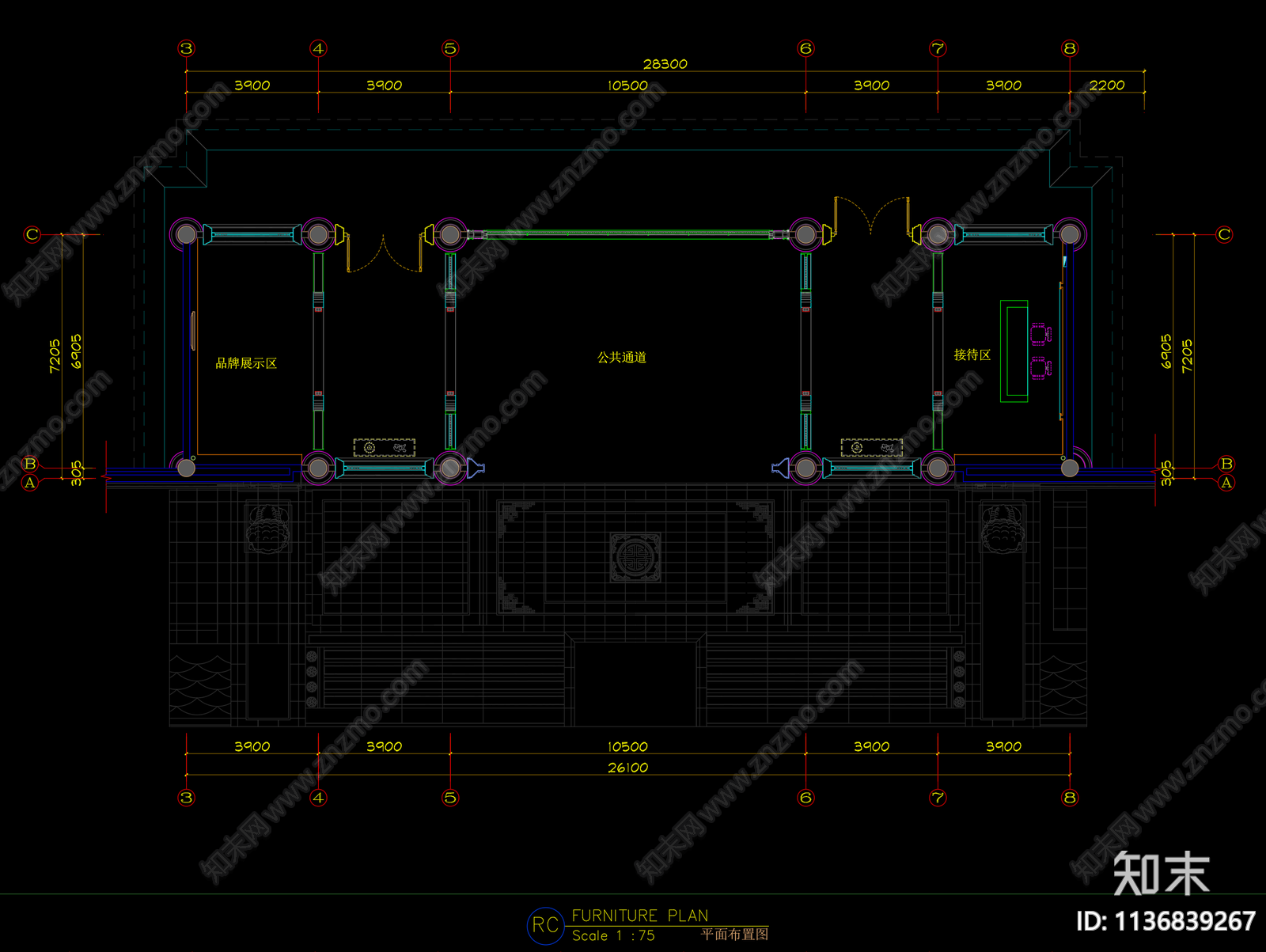
Task: Click the right vertical dimension 7205
Action: point(1187,356)
